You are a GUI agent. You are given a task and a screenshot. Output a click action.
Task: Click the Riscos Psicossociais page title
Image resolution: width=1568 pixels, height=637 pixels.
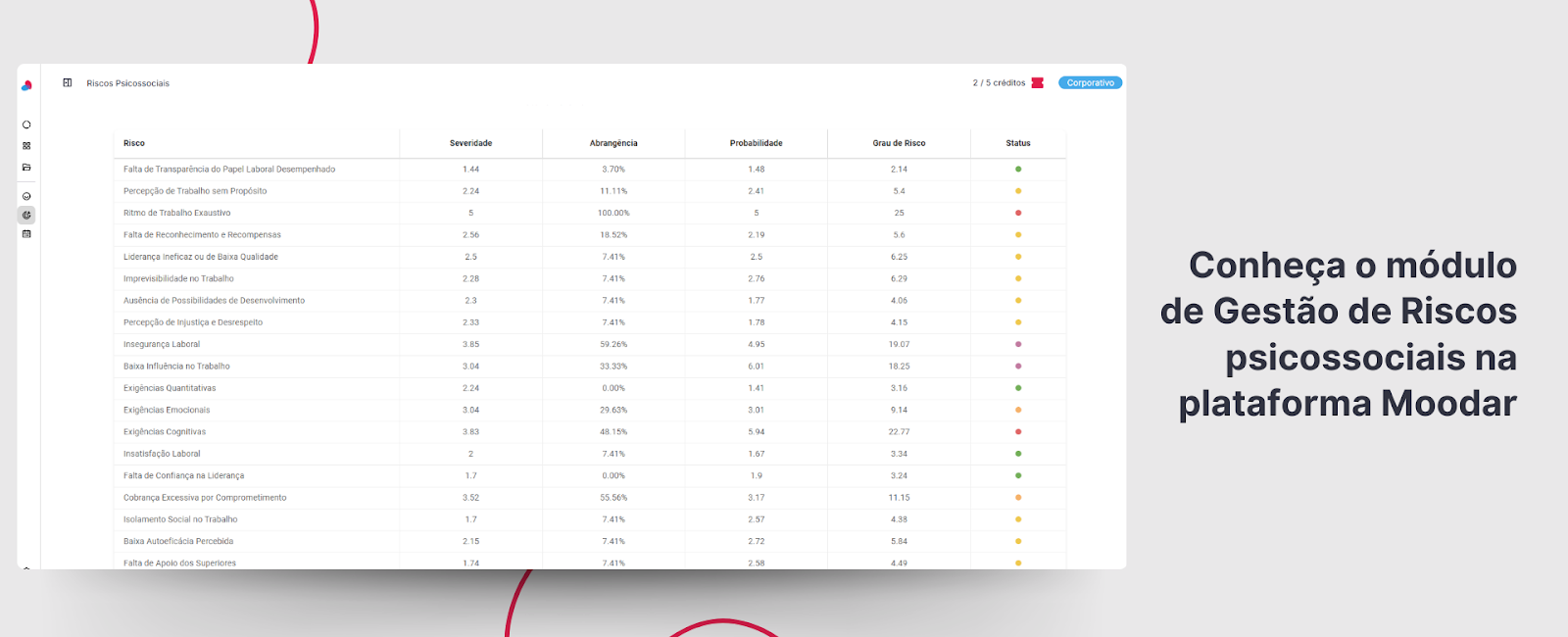point(127,83)
